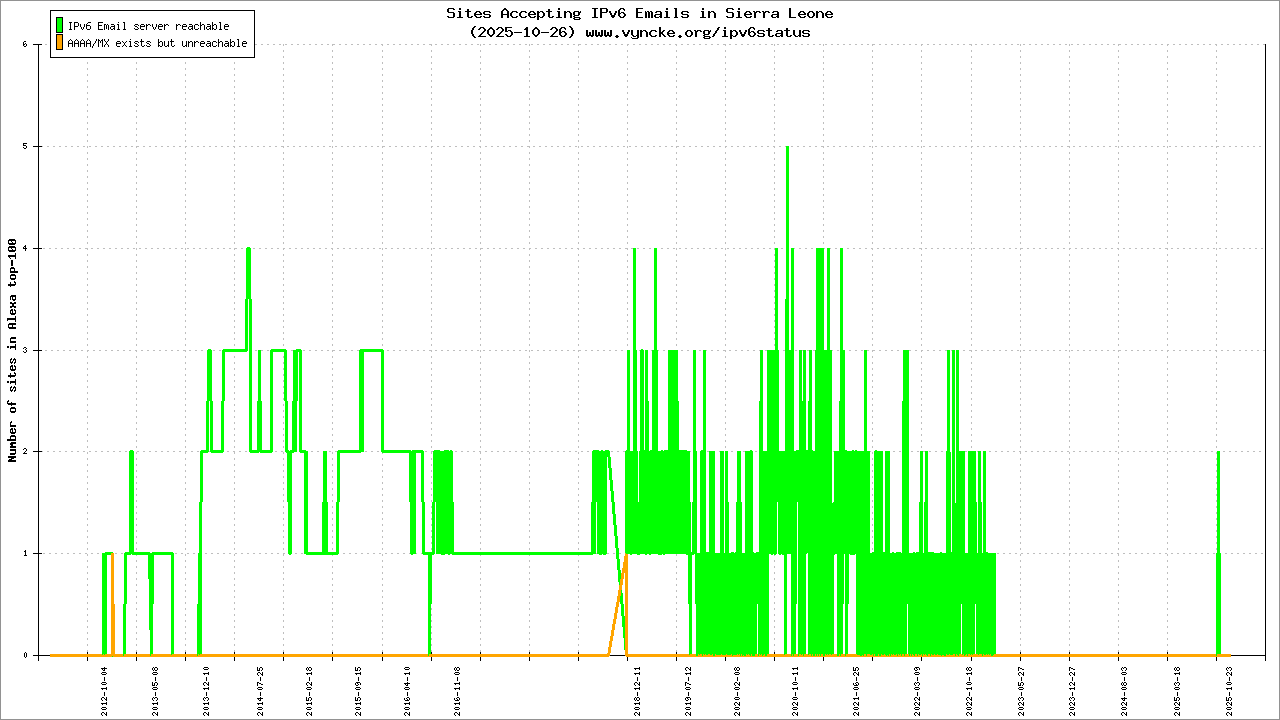Click the 'Number of sites in Alexa top-100' axis title
This screenshot has height=720, width=1280.
point(13,350)
